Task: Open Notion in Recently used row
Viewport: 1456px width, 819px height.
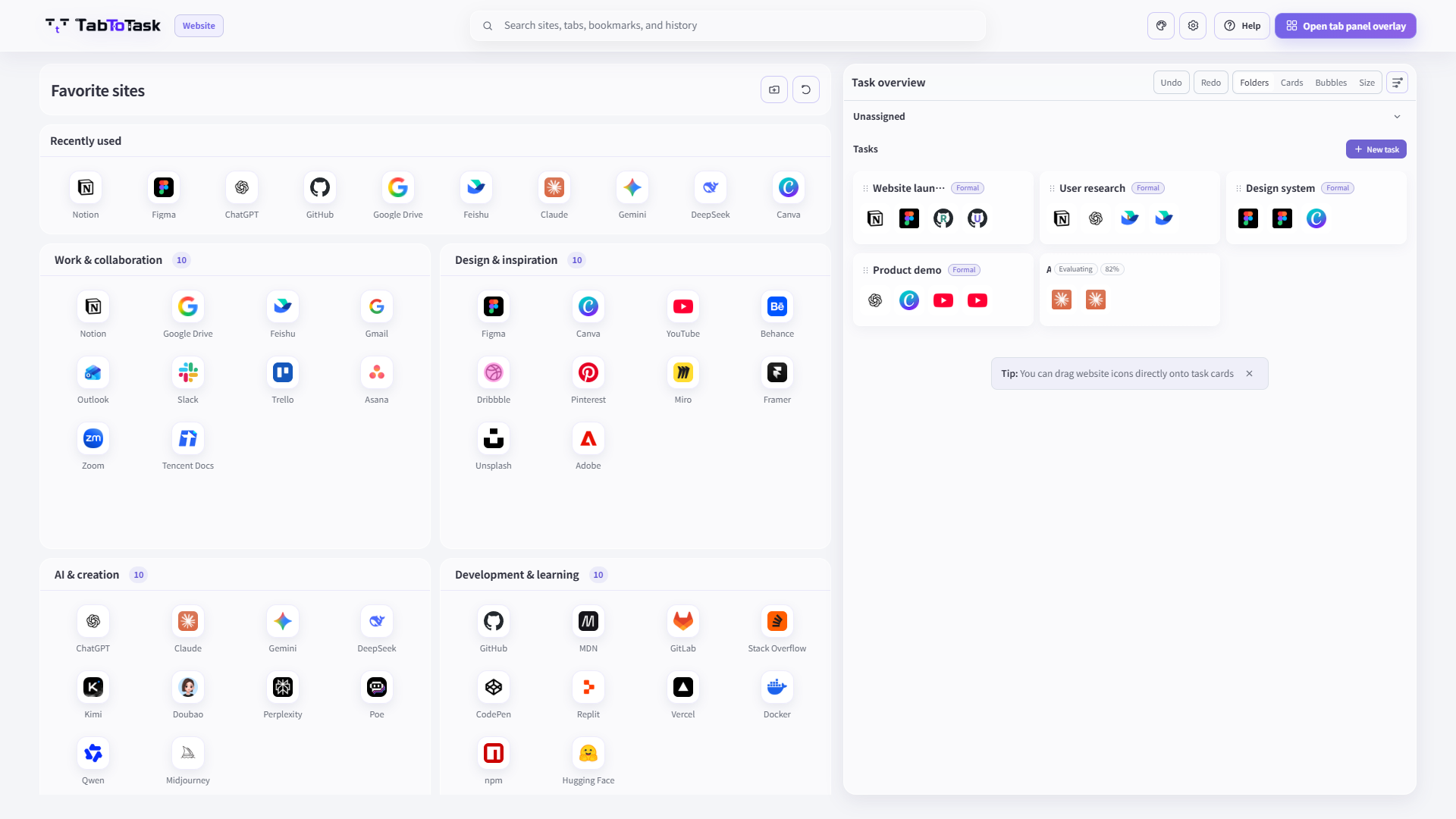Action: click(x=86, y=187)
